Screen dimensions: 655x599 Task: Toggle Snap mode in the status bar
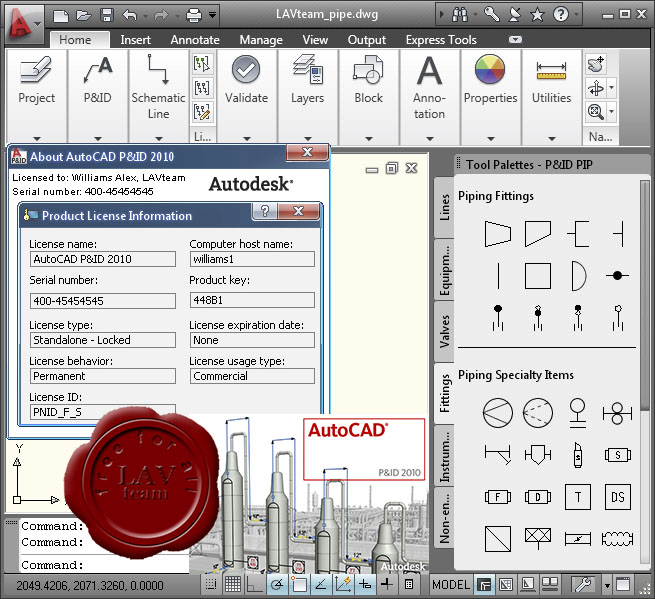tap(211, 584)
